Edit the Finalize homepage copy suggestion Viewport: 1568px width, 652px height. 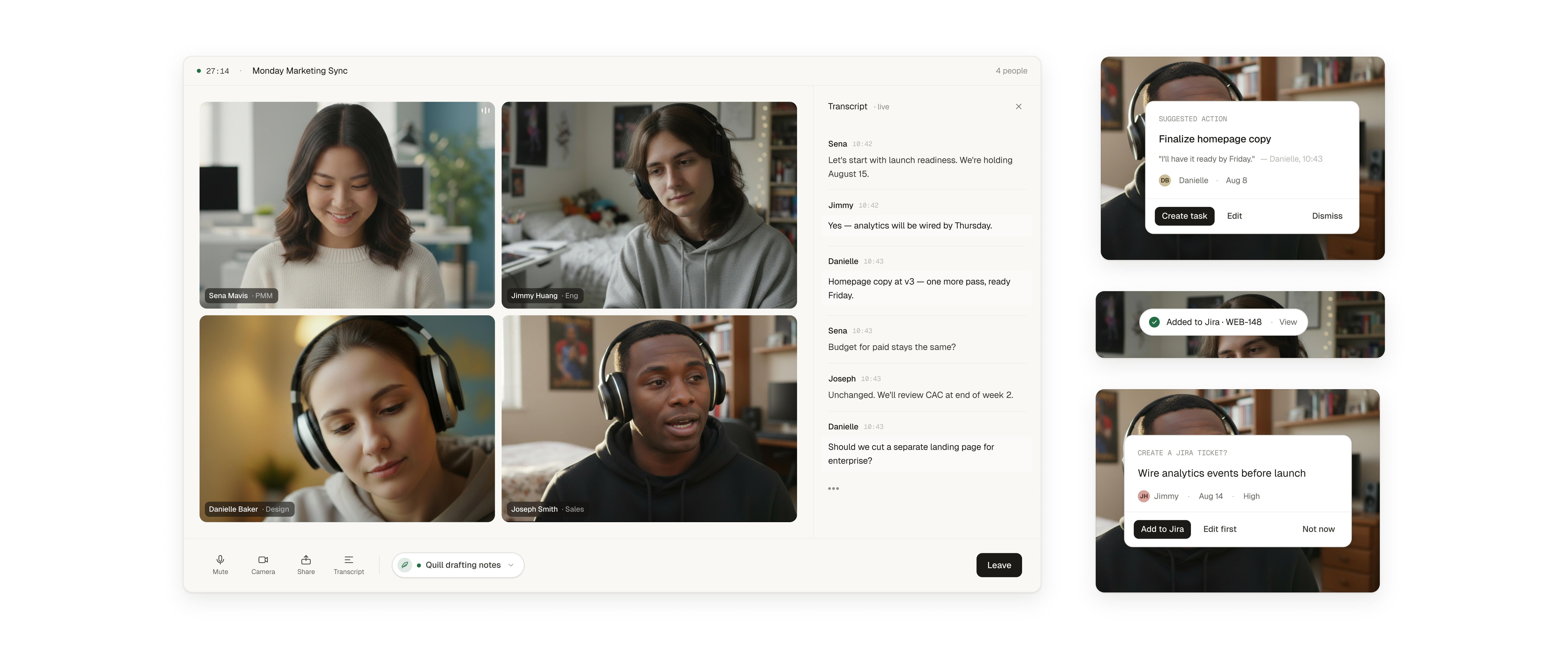pos(1234,216)
